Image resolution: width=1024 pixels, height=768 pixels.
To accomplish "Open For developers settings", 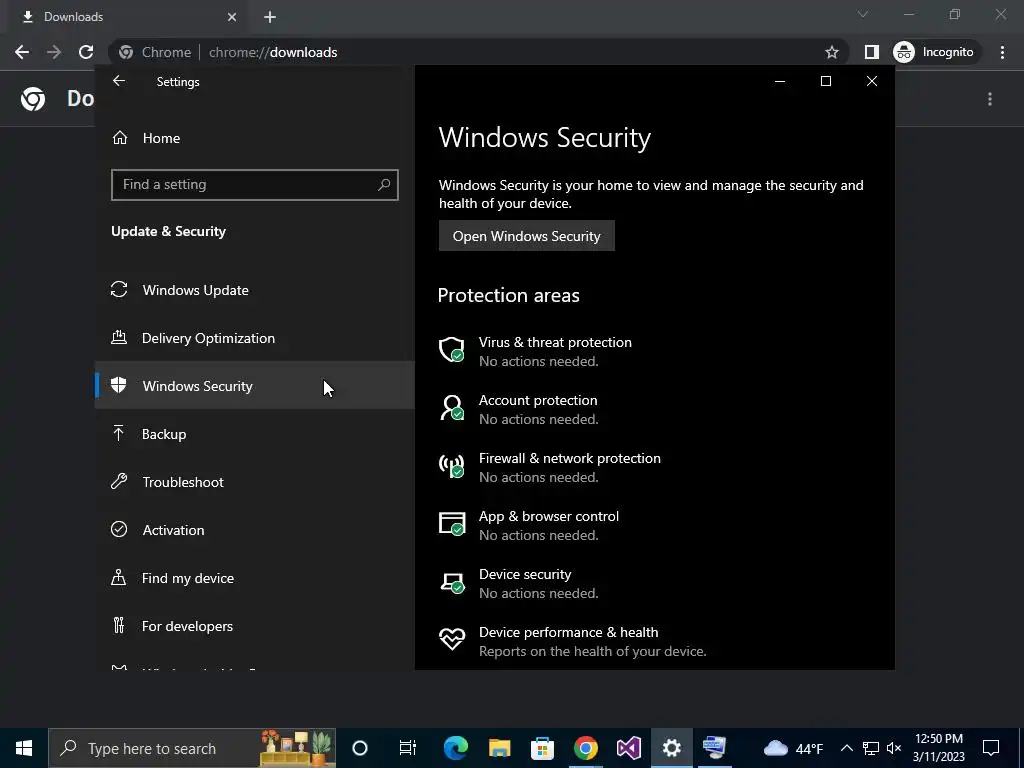I will 255,626.
